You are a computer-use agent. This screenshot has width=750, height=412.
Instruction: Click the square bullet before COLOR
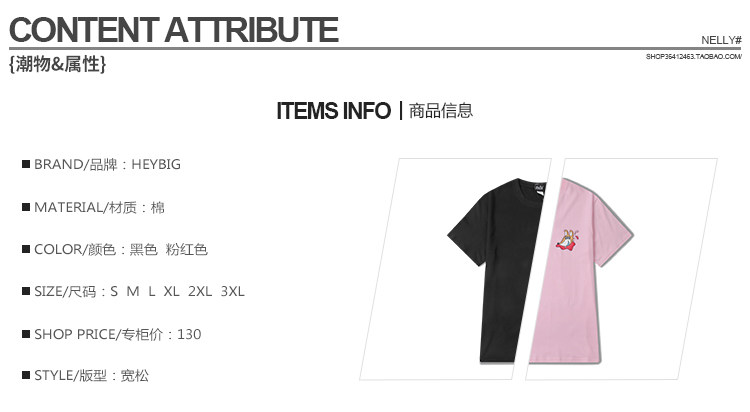pos(26,249)
